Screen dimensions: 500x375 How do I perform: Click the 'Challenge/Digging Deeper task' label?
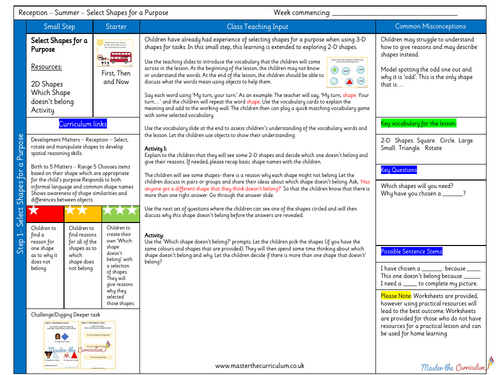tap(65, 315)
